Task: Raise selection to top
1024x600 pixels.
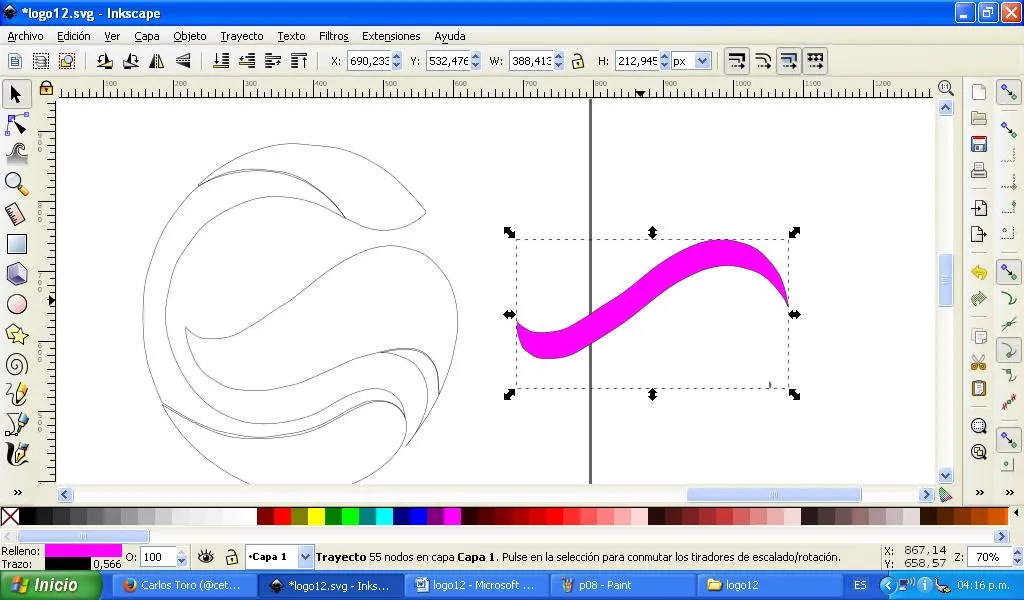Action: [299, 61]
